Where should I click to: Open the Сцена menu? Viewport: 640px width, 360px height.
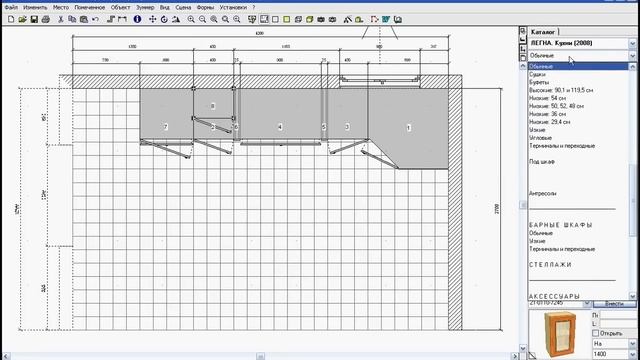(x=183, y=7)
